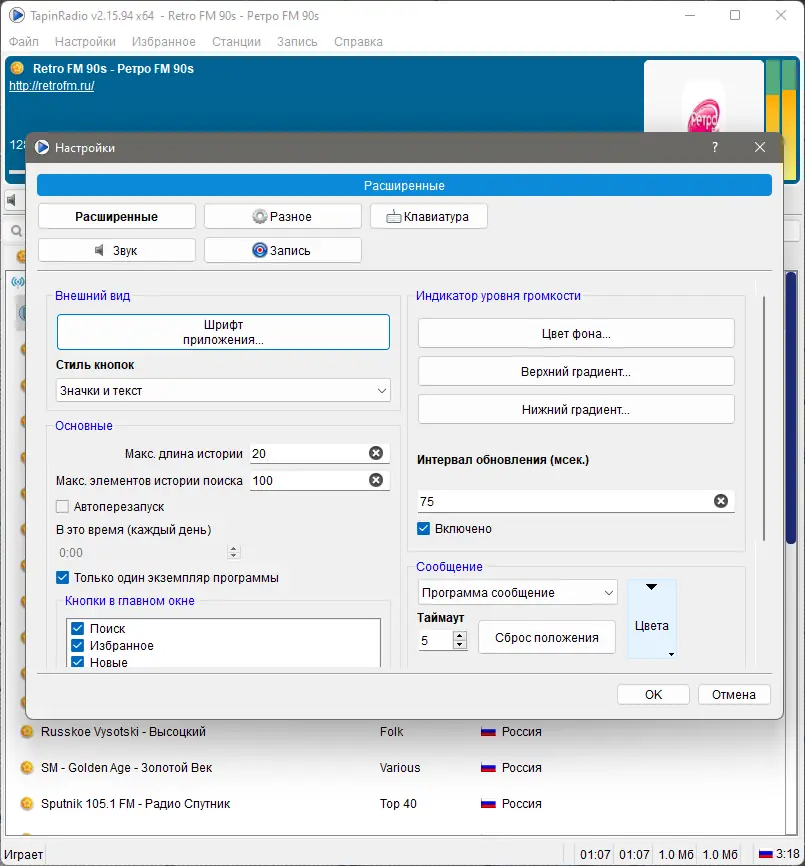This screenshot has height=866, width=805.
Task: Click the settings dialog help question mark
Action: (x=715, y=147)
